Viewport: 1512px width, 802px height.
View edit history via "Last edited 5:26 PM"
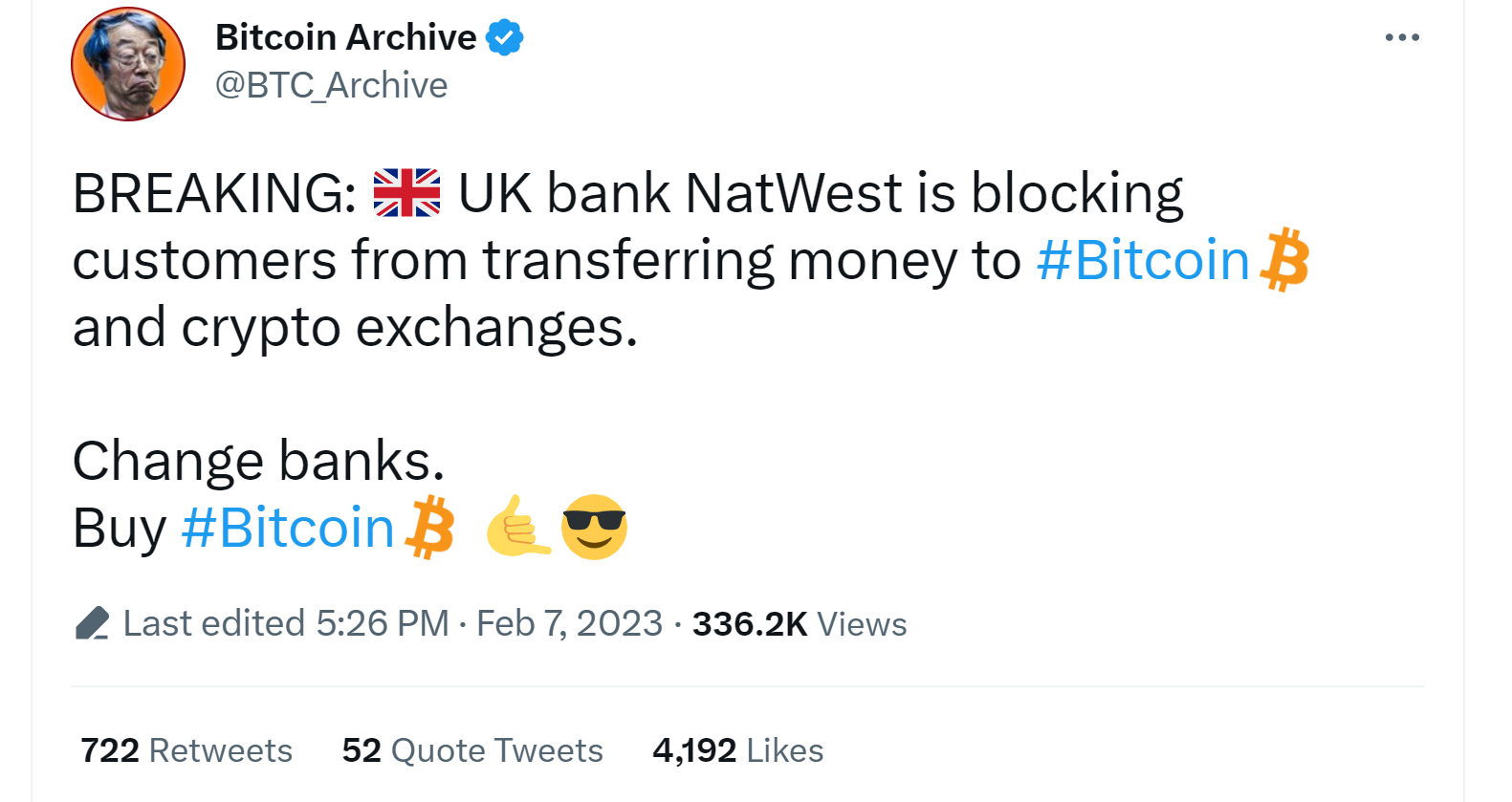pyautogui.click(x=286, y=623)
